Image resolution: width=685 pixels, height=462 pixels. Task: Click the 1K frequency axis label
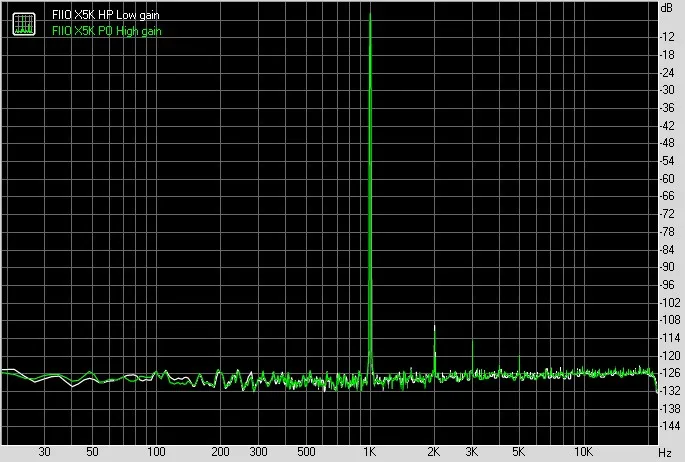(x=370, y=452)
